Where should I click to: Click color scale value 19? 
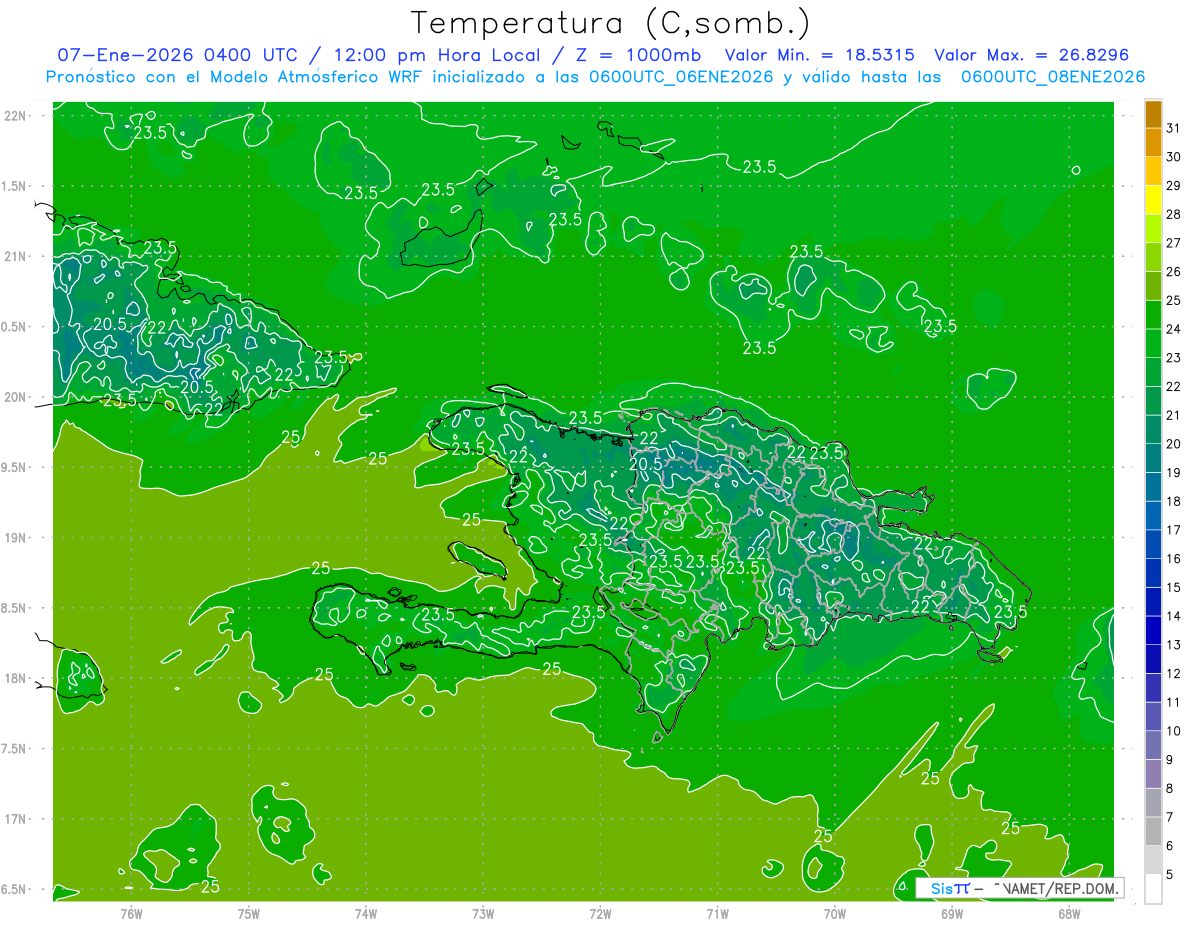click(x=1173, y=472)
